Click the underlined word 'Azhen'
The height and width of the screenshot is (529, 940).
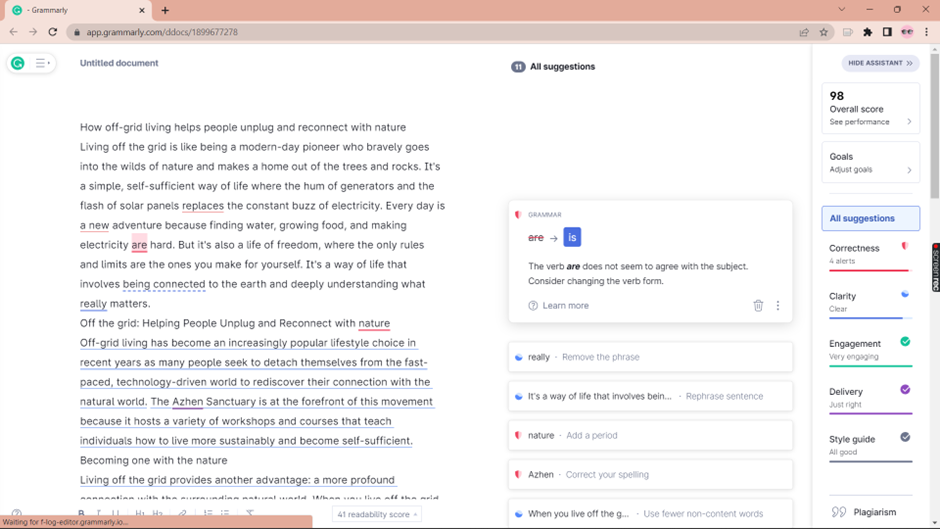pyautogui.click(x=188, y=401)
